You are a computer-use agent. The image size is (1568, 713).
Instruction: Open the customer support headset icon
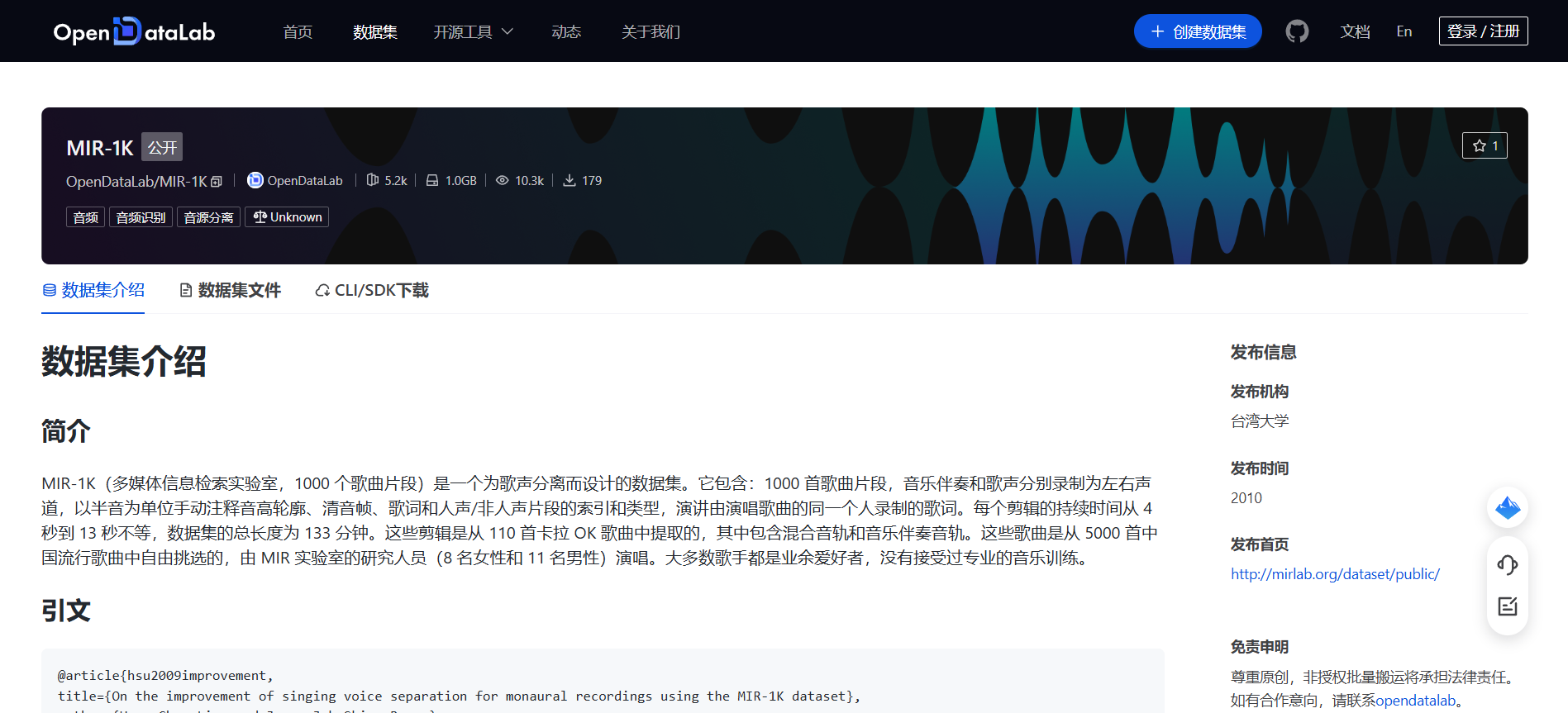coord(1508,565)
